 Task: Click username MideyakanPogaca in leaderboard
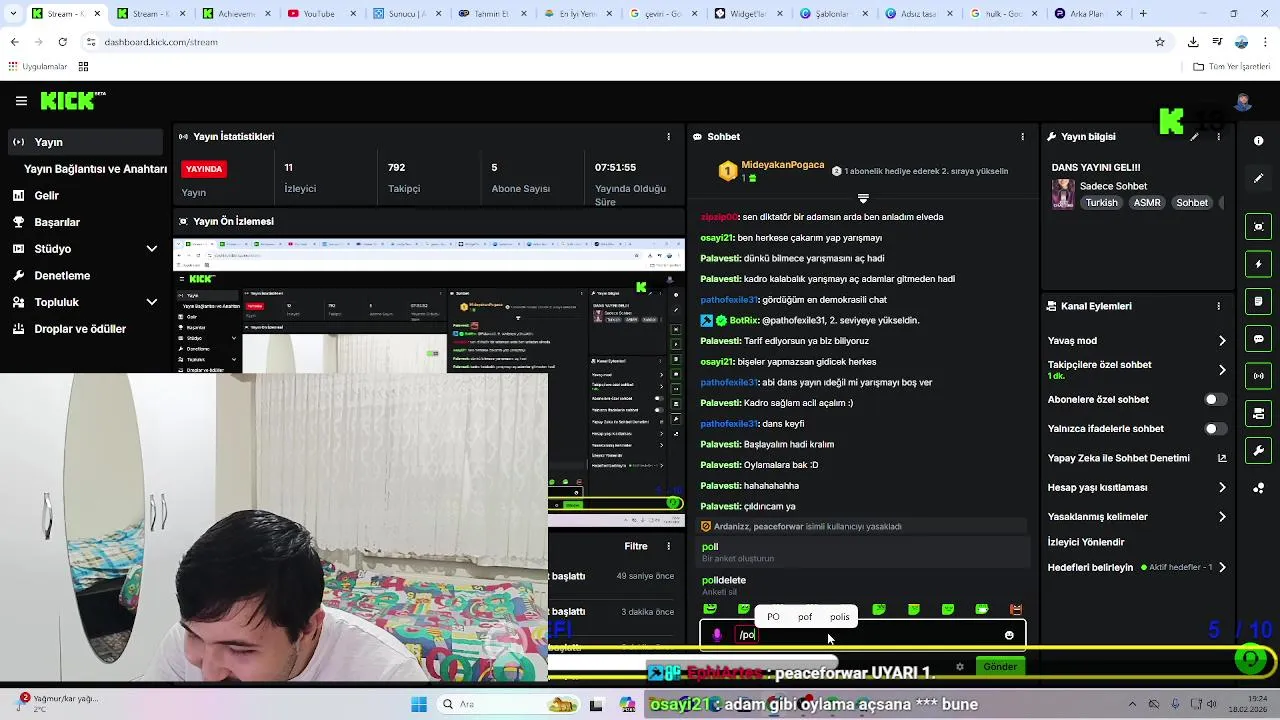pos(783,165)
